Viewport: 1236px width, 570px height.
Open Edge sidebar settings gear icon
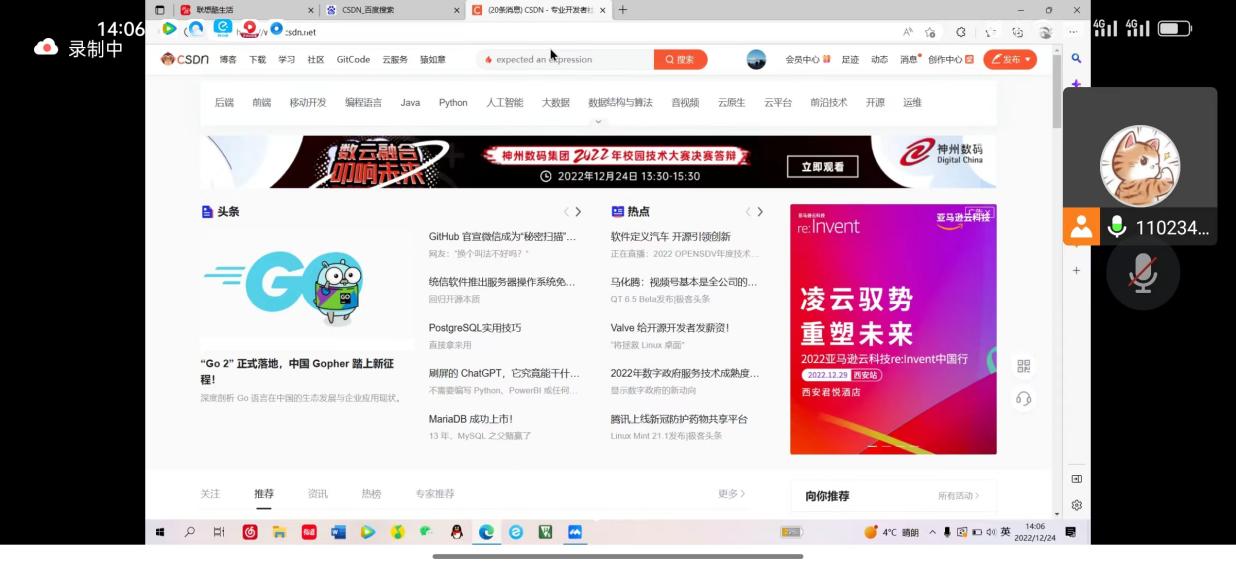[1076, 505]
